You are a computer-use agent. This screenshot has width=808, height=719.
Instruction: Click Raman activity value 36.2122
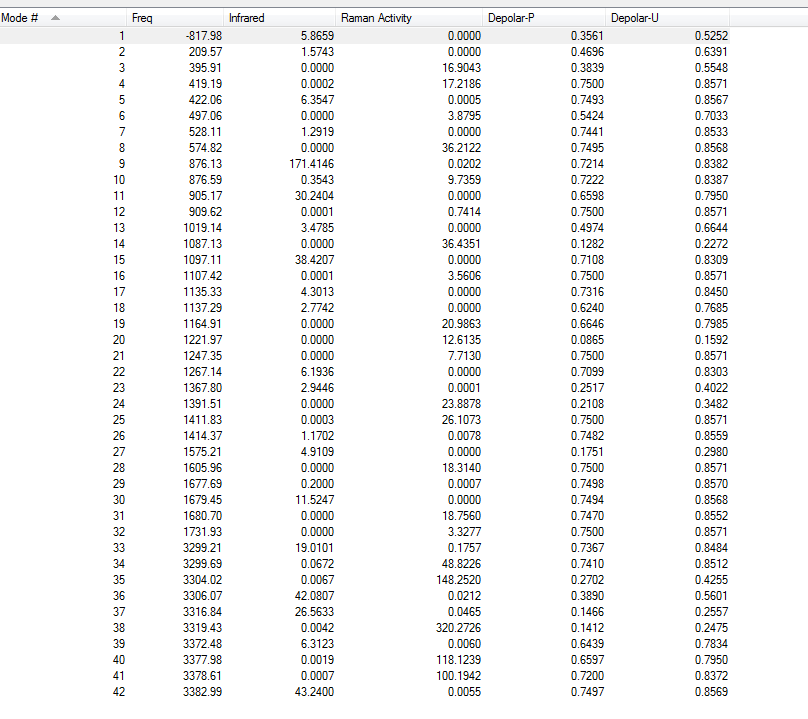[461, 147]
